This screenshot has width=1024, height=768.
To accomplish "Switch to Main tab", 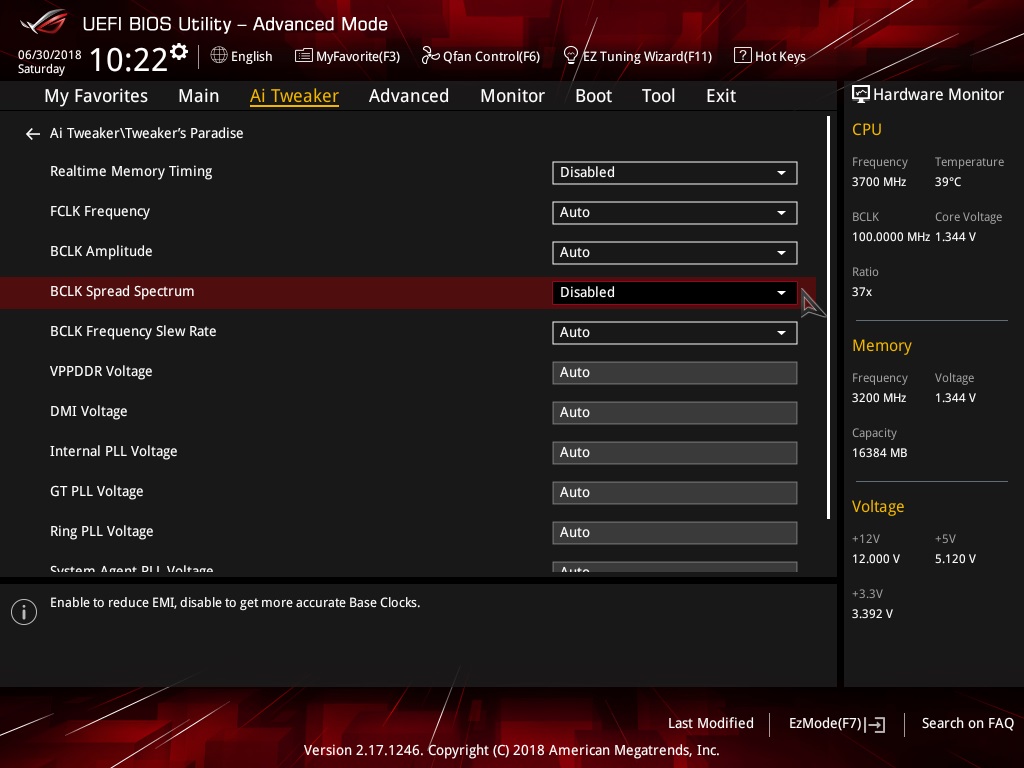I will tap(199, 96).
